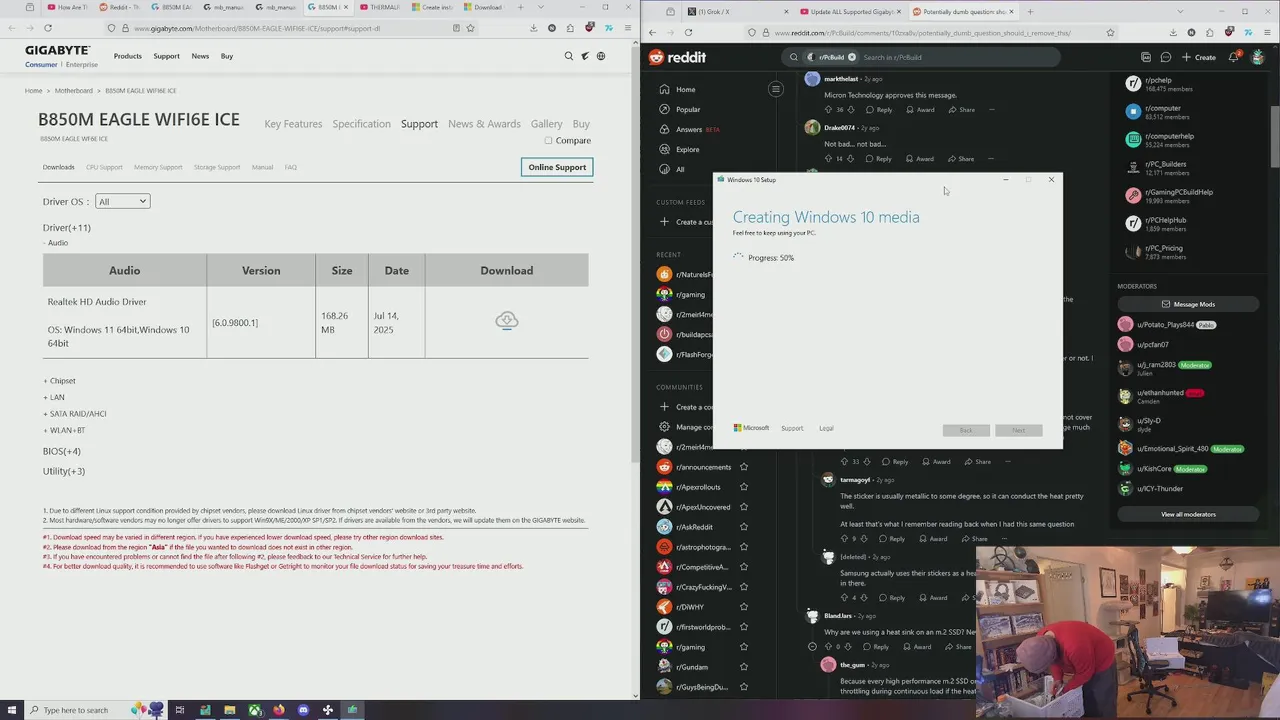Collapse the Audio driver section
Image resolution: width=1280 pixels, height=720 pixels.
55,243
